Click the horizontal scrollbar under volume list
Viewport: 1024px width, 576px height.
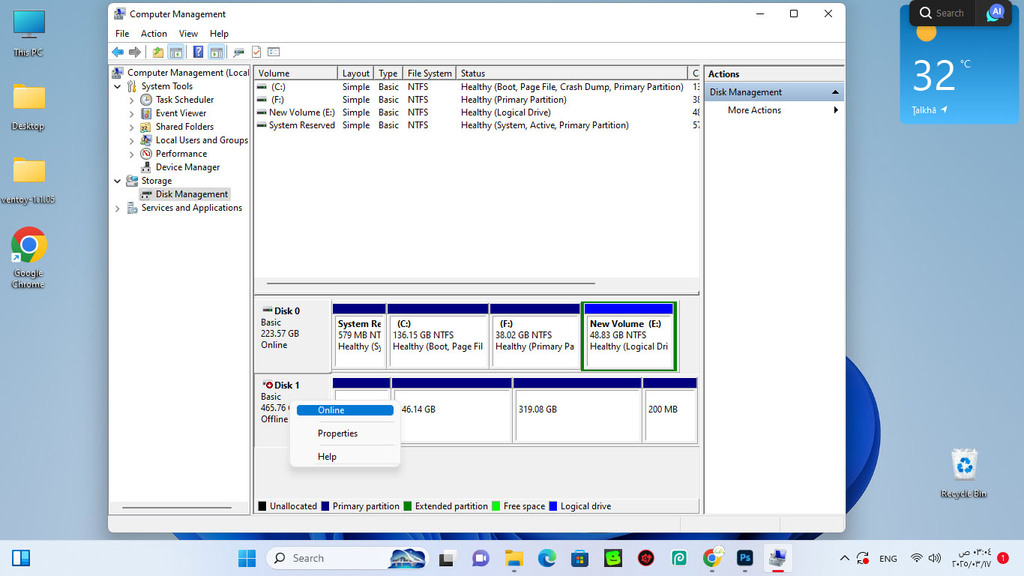pos(431,283)
